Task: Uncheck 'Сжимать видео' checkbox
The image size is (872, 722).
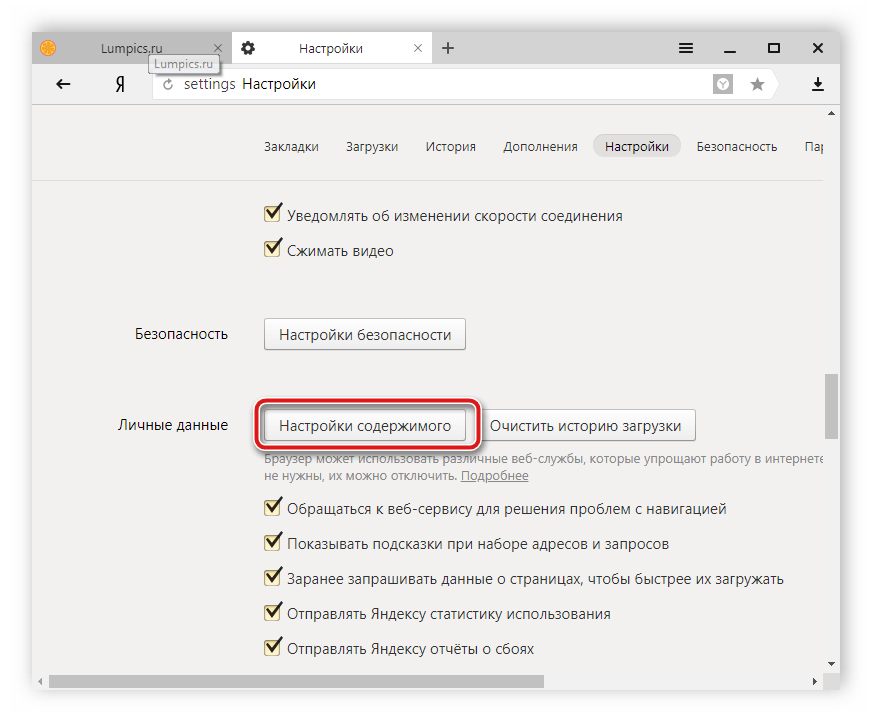Action: pyautogui.click(x=272, y=250)
